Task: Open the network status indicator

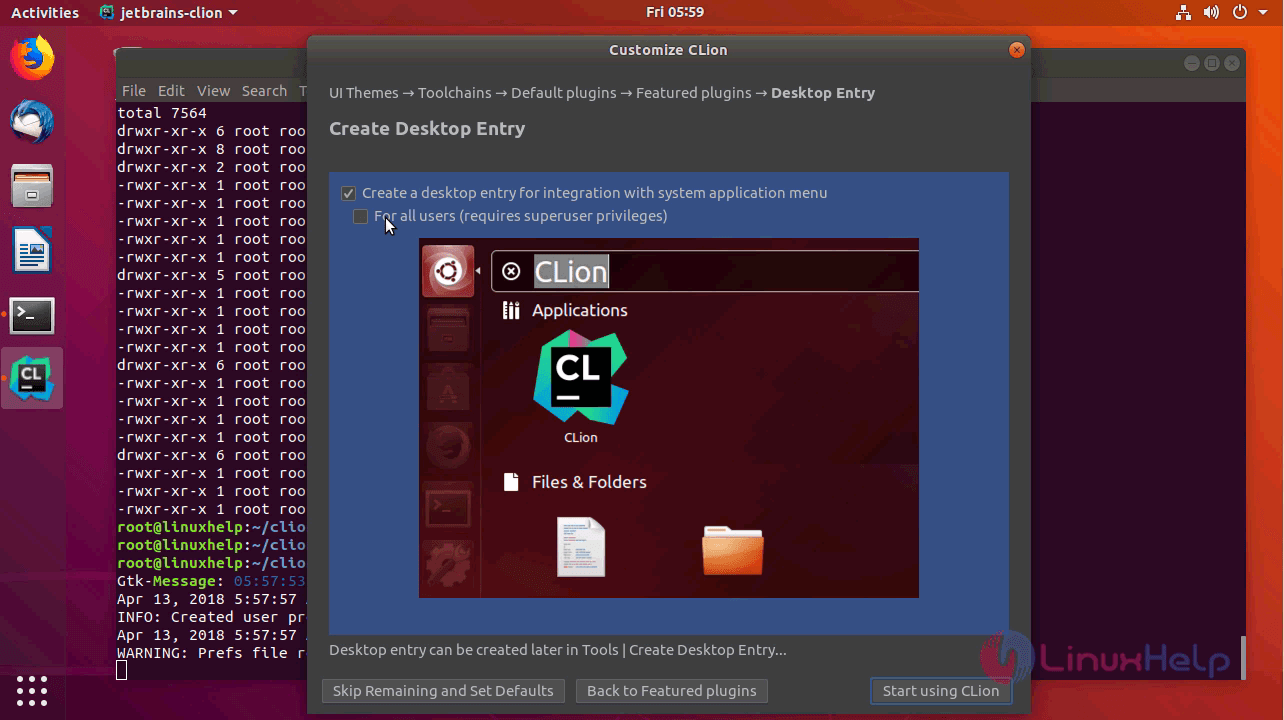Action: (1183, 13)
